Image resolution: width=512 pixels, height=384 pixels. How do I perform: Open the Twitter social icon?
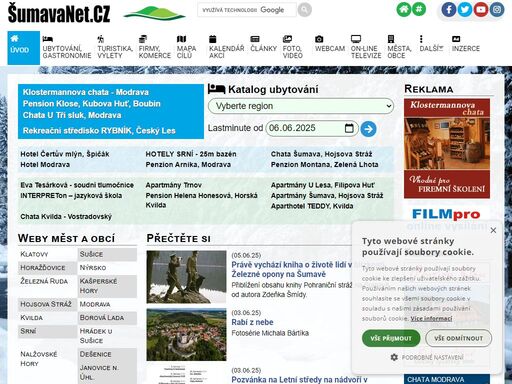pos(465,9)
